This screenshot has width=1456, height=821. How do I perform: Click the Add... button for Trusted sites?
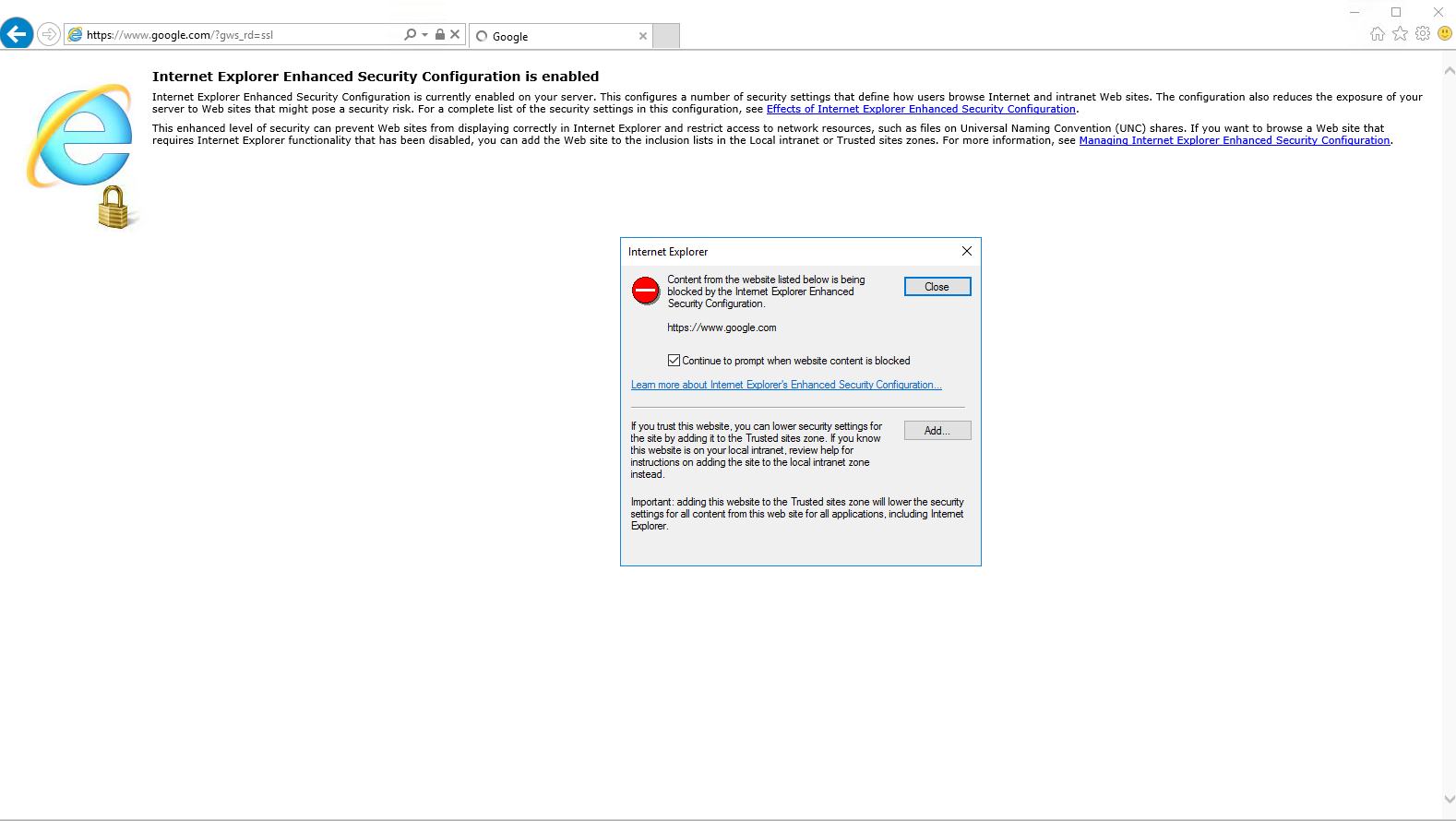click(x=937, y=431)
